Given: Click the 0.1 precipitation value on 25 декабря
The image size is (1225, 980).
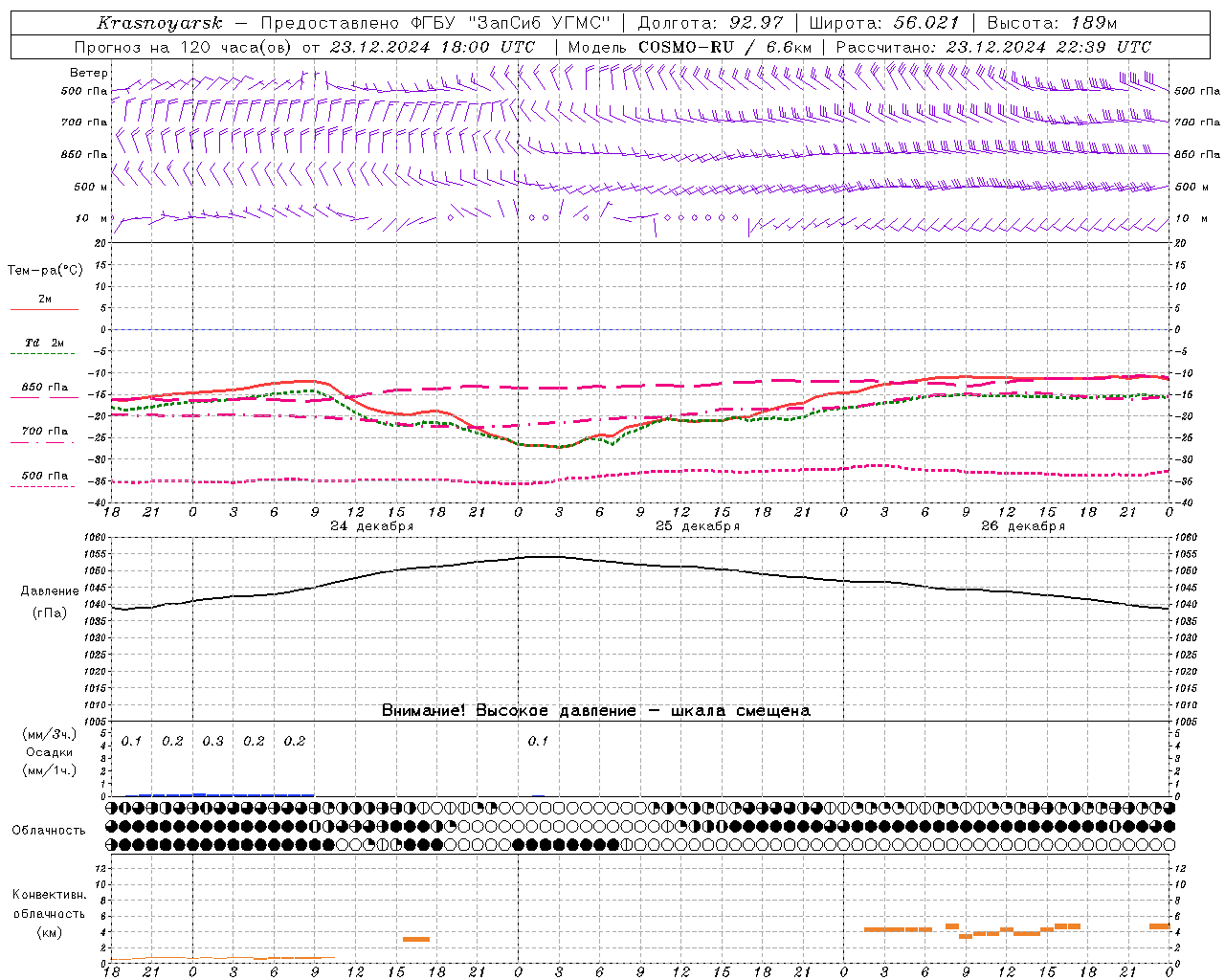Looking at the screenshot, I should 538,742.
